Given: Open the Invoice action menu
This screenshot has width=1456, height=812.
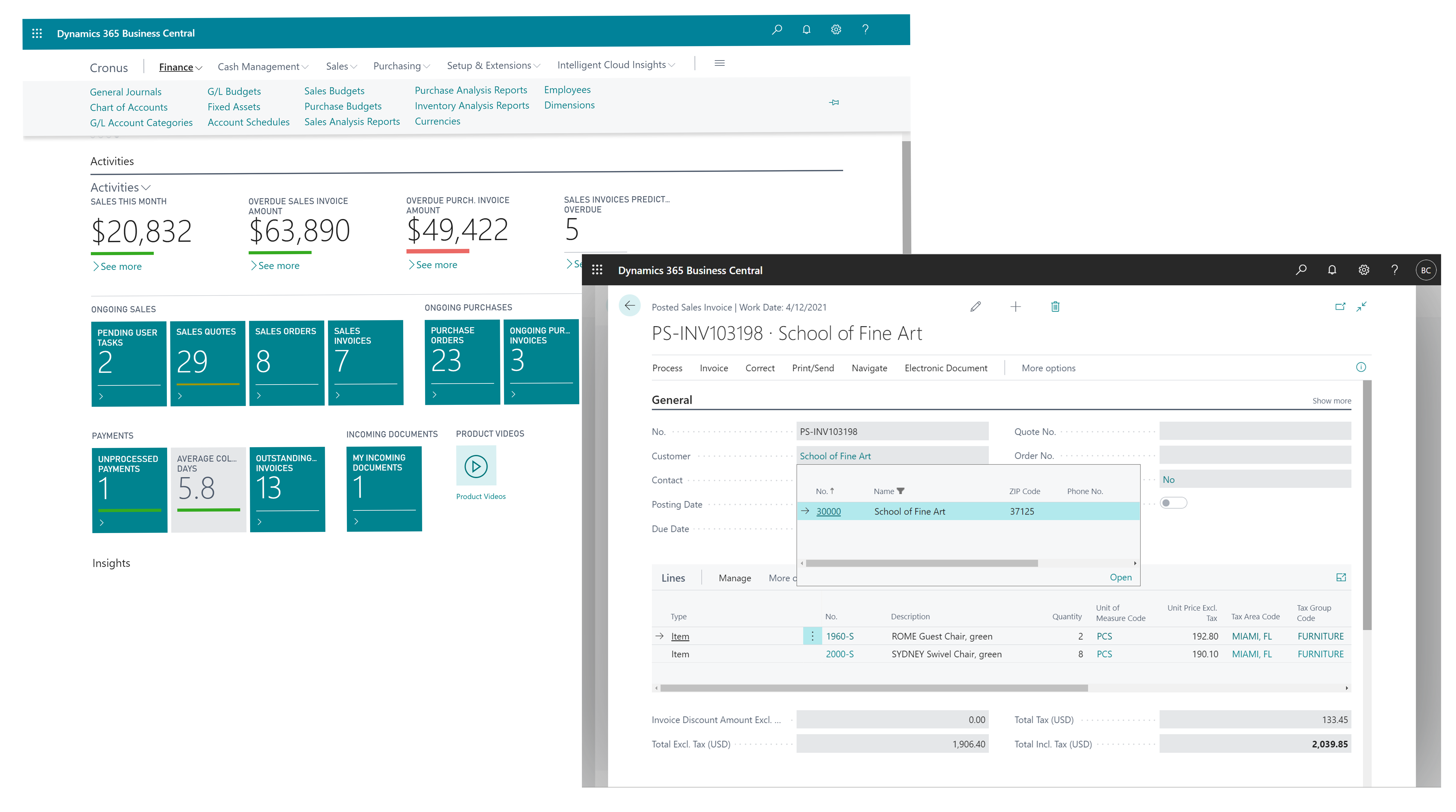Looking at the screenshot, I should click(714, 368).
